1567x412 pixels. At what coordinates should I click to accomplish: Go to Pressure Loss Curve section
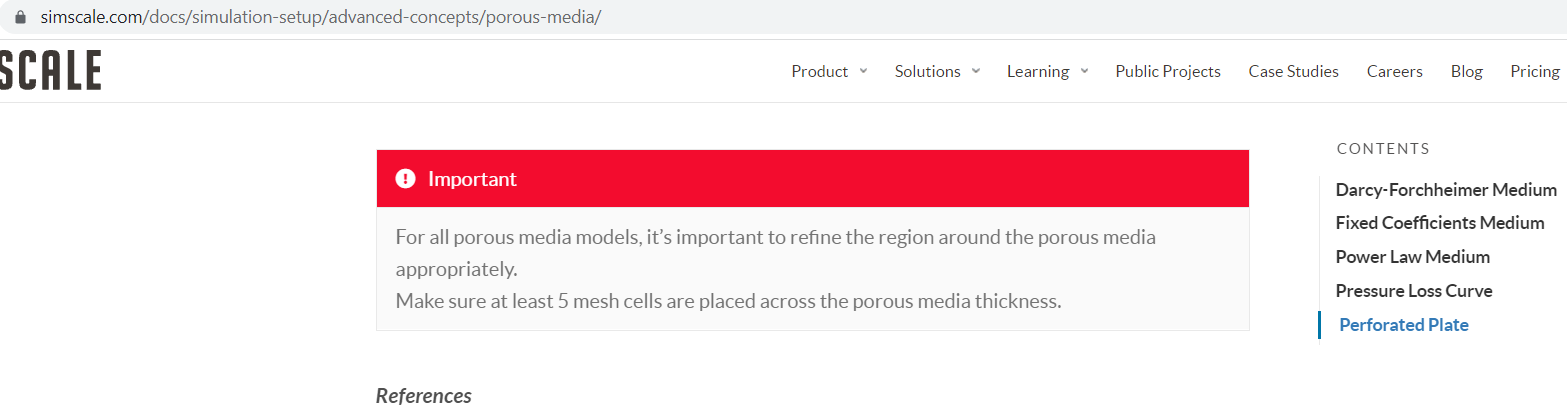coord(1413,291)
